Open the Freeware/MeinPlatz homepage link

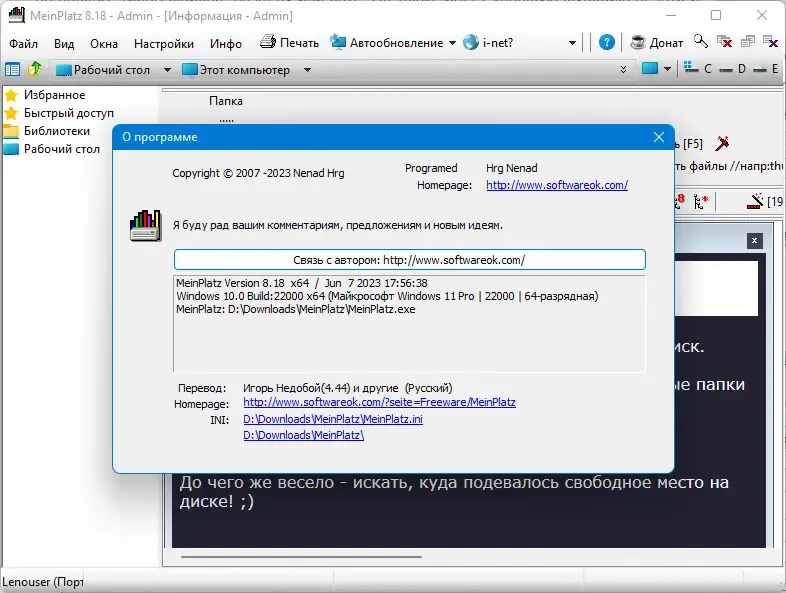379,402
